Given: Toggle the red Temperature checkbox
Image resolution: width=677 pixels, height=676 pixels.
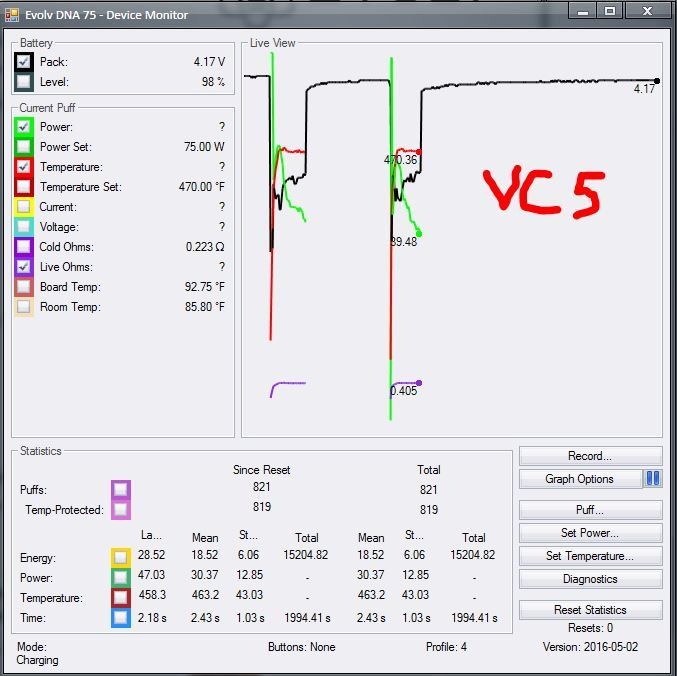Looking at the screenshot, I should 24,167.
